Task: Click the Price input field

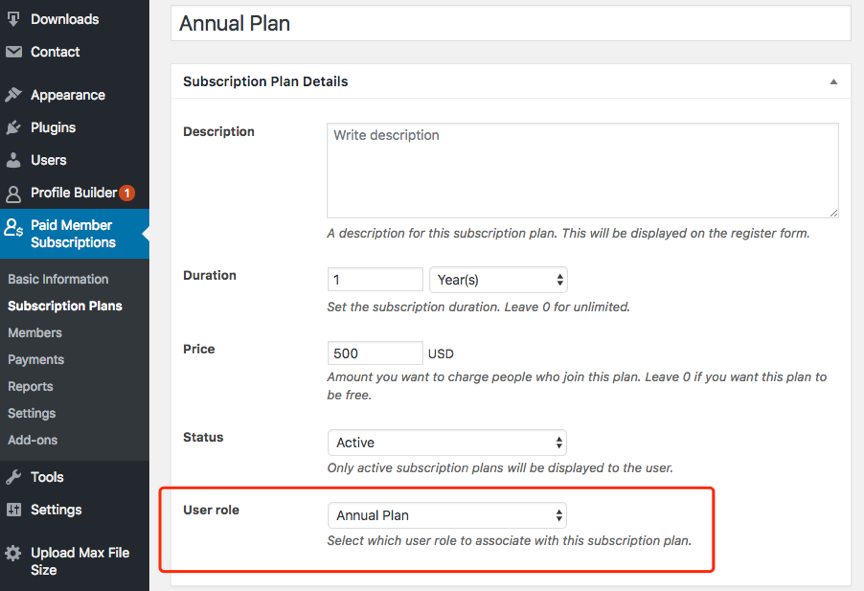Action: (x=375, y=353)
